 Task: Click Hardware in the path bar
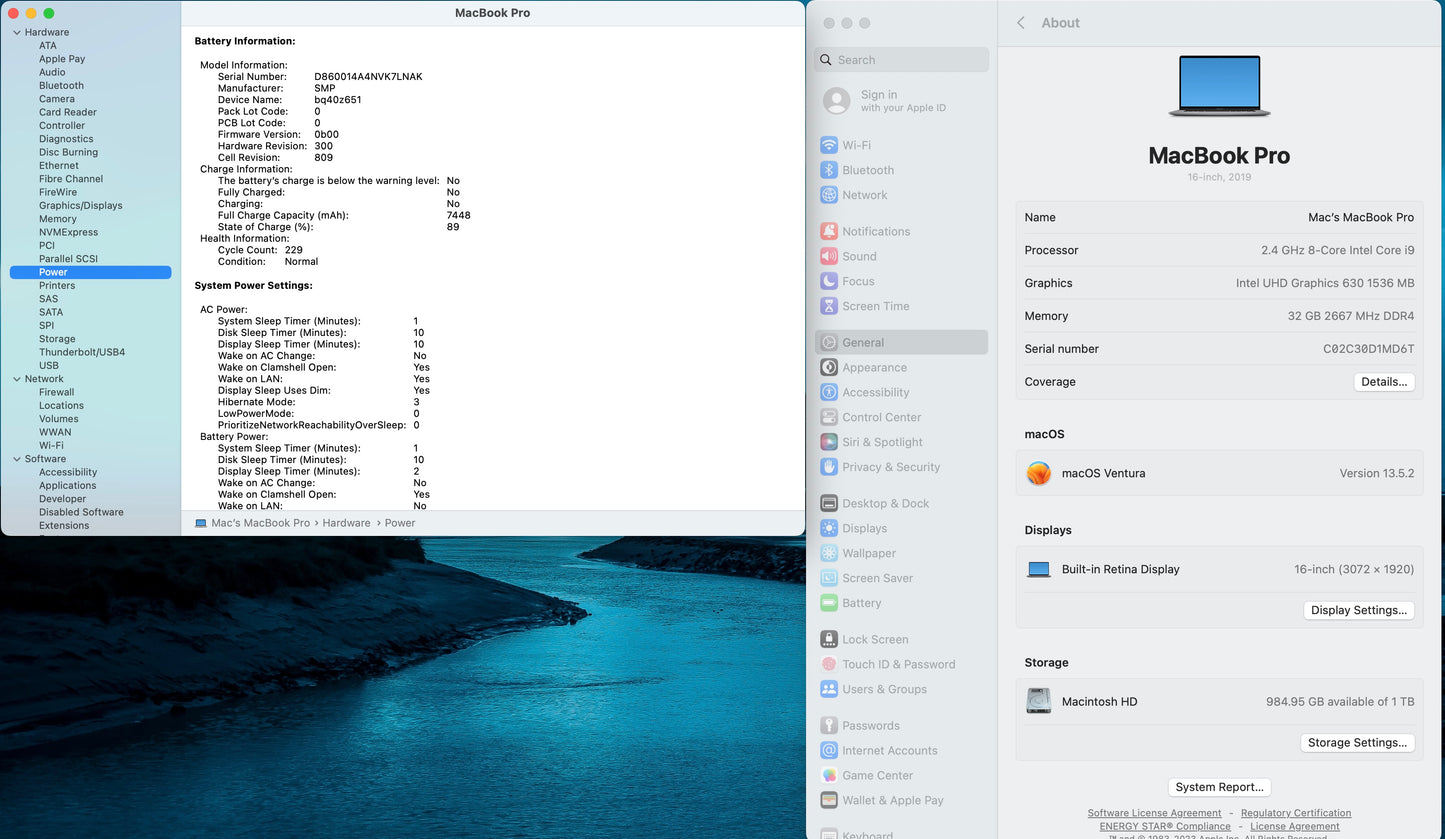coord(346,523)
